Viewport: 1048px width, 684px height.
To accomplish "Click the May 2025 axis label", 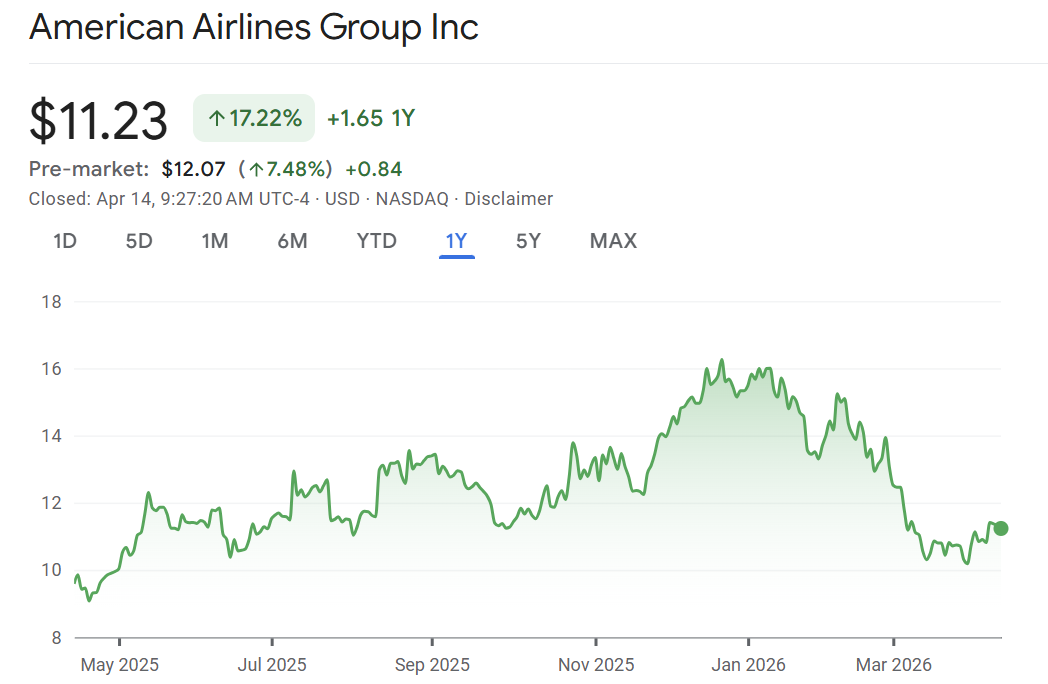I will pyautogui.click(x=119, y=664).
